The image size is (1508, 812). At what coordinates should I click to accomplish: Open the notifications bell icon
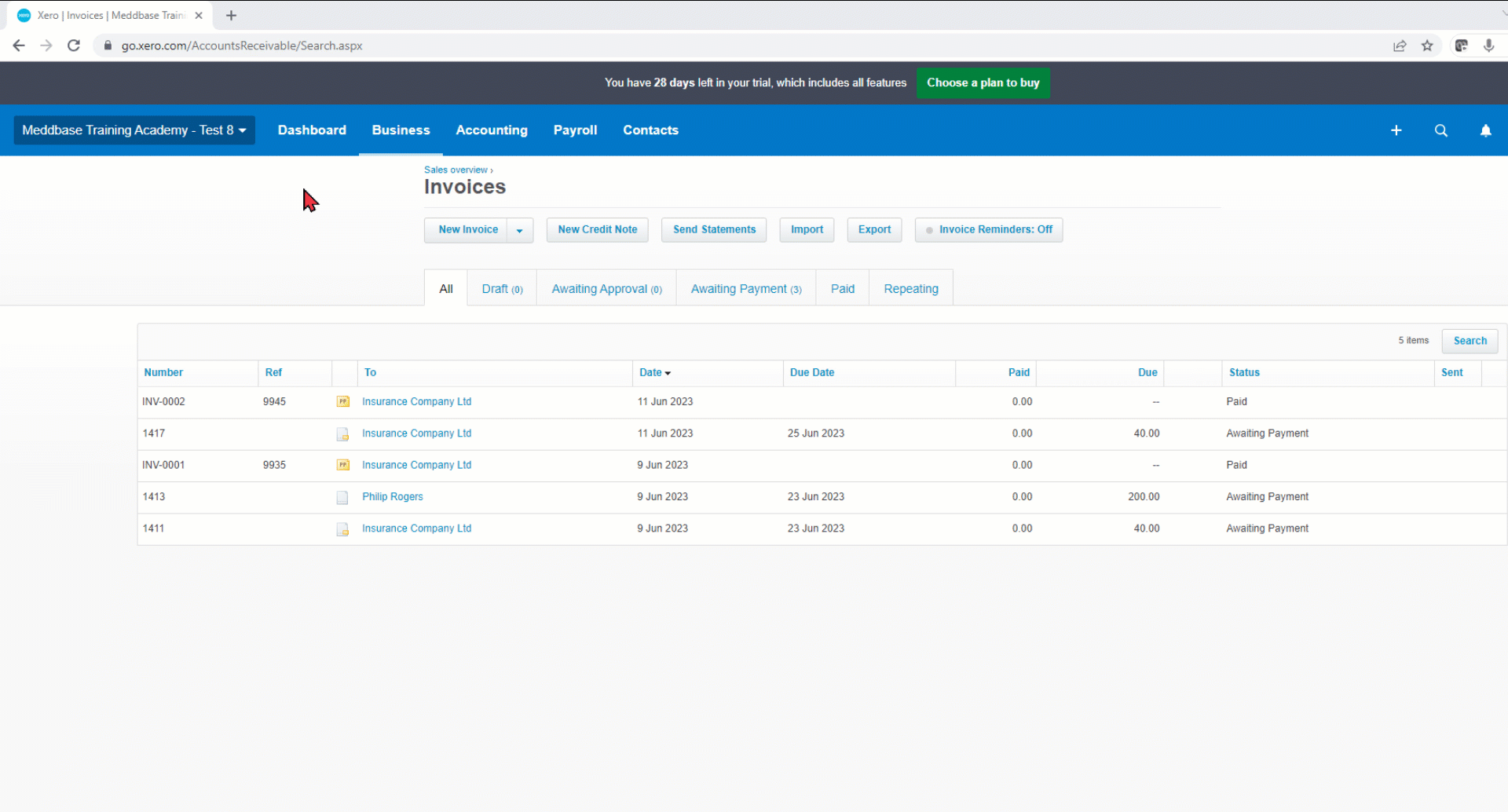point(1485,130)
